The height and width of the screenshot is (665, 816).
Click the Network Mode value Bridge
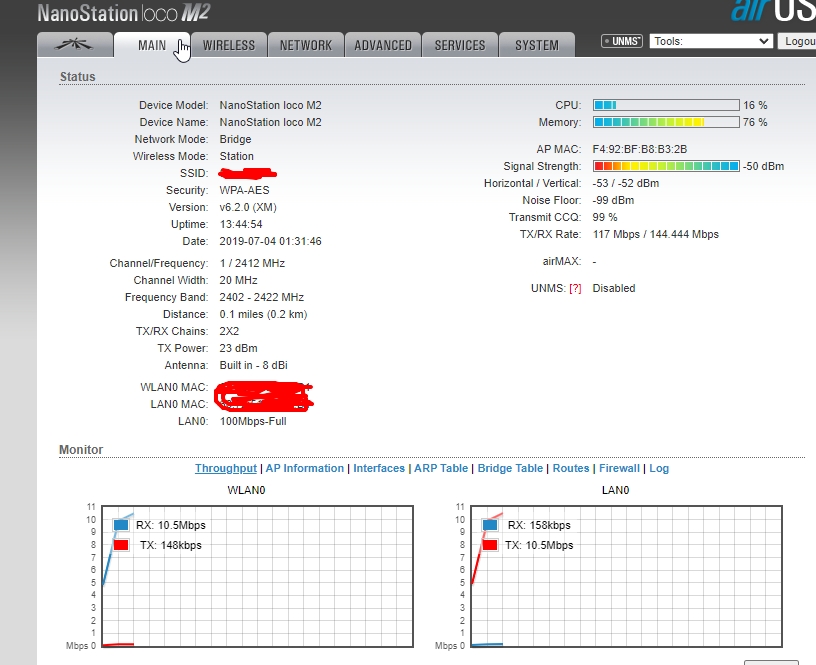tap(235, 139)
